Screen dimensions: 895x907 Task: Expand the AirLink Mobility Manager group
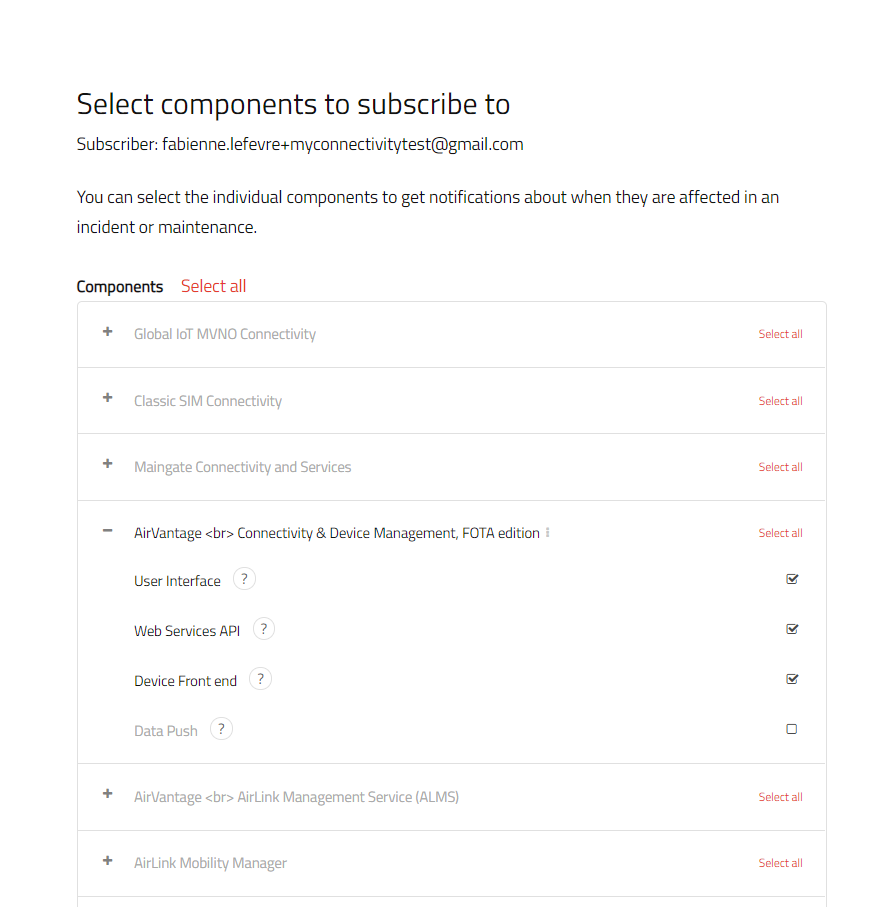click(x=108, y=860)
